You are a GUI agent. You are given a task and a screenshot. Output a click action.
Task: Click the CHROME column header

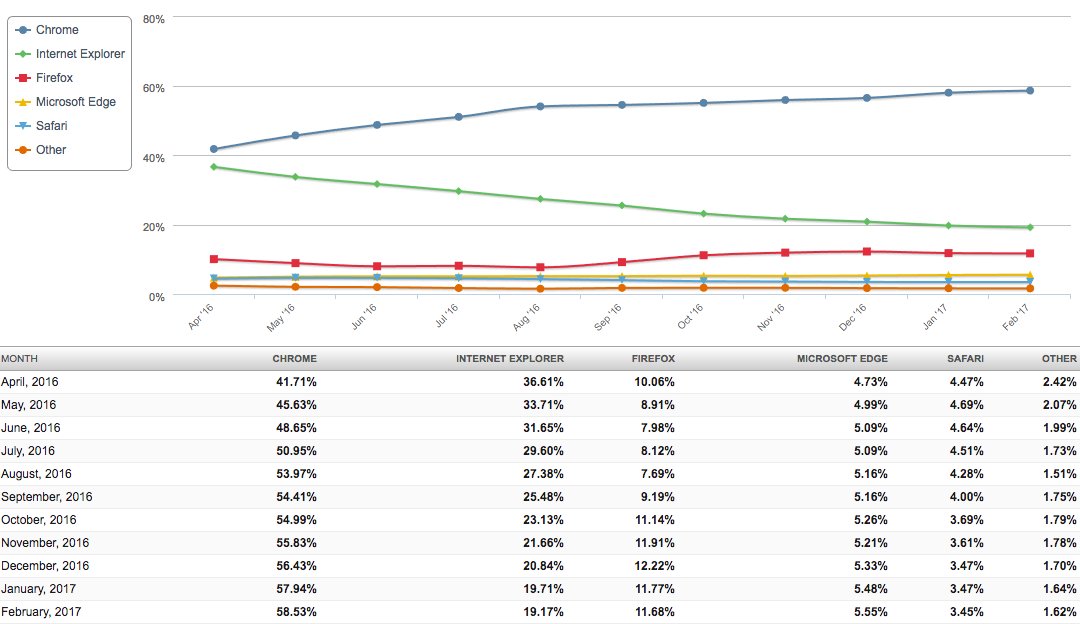[294, 358]
